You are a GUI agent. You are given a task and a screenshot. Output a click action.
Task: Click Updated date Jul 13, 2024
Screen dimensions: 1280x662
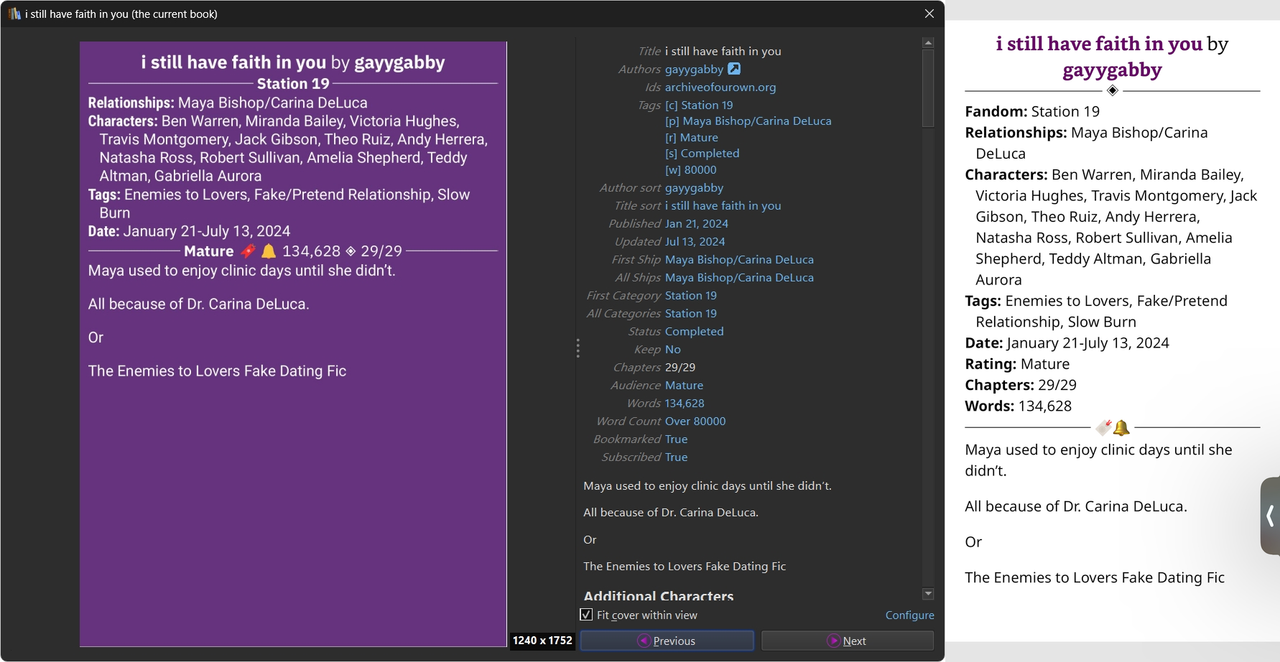(695, 242)
